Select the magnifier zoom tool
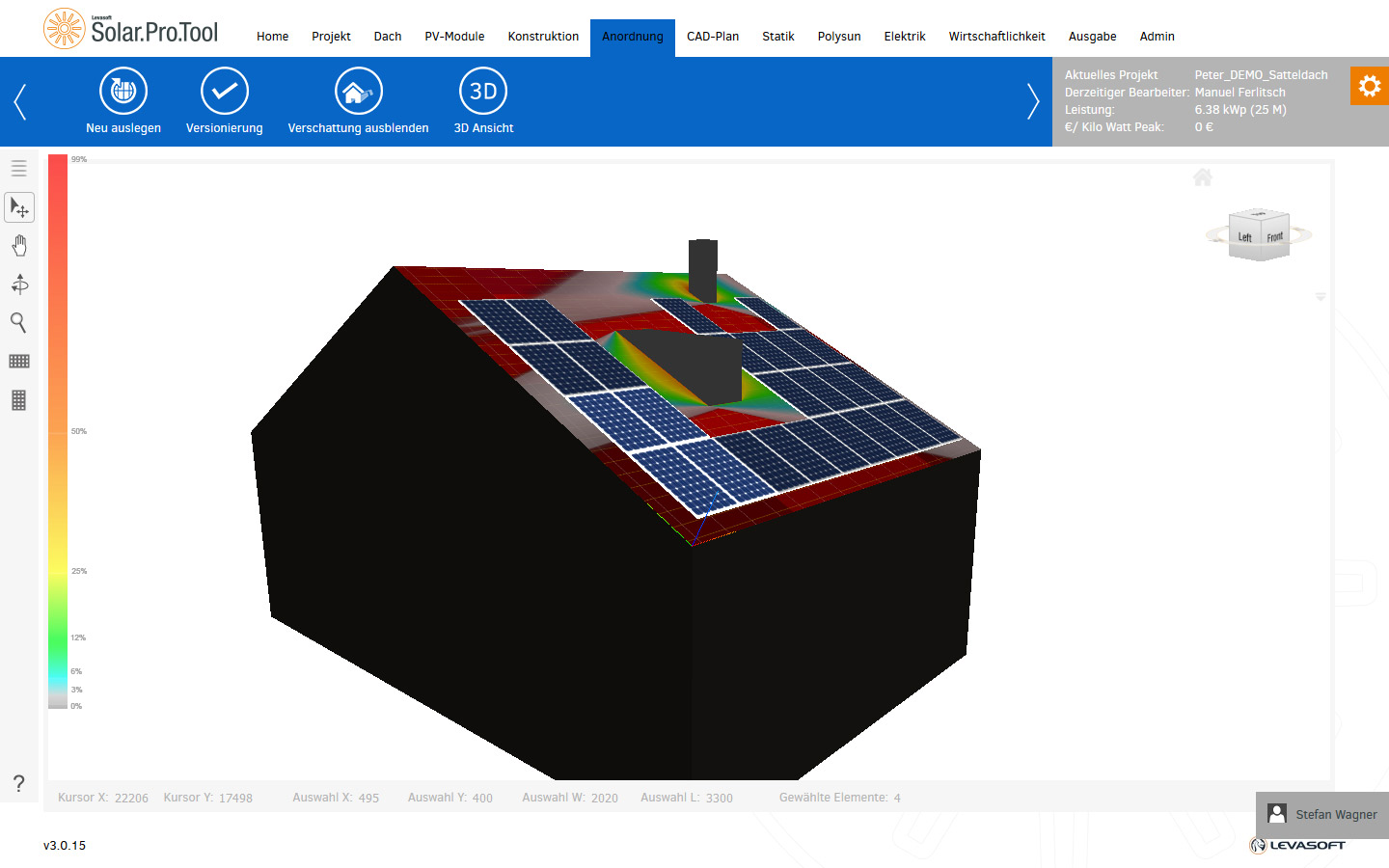The image size is (1389, 868). (18, 322)
